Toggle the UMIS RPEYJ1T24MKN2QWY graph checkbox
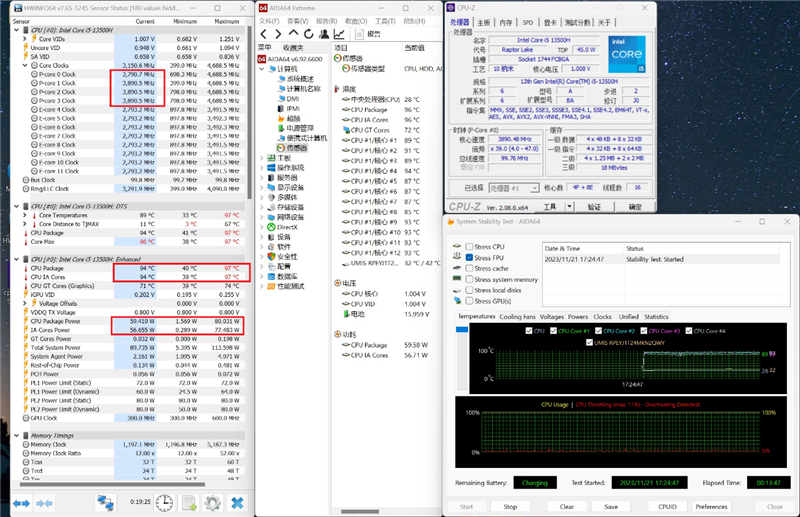800x517 pixels. 589,342
